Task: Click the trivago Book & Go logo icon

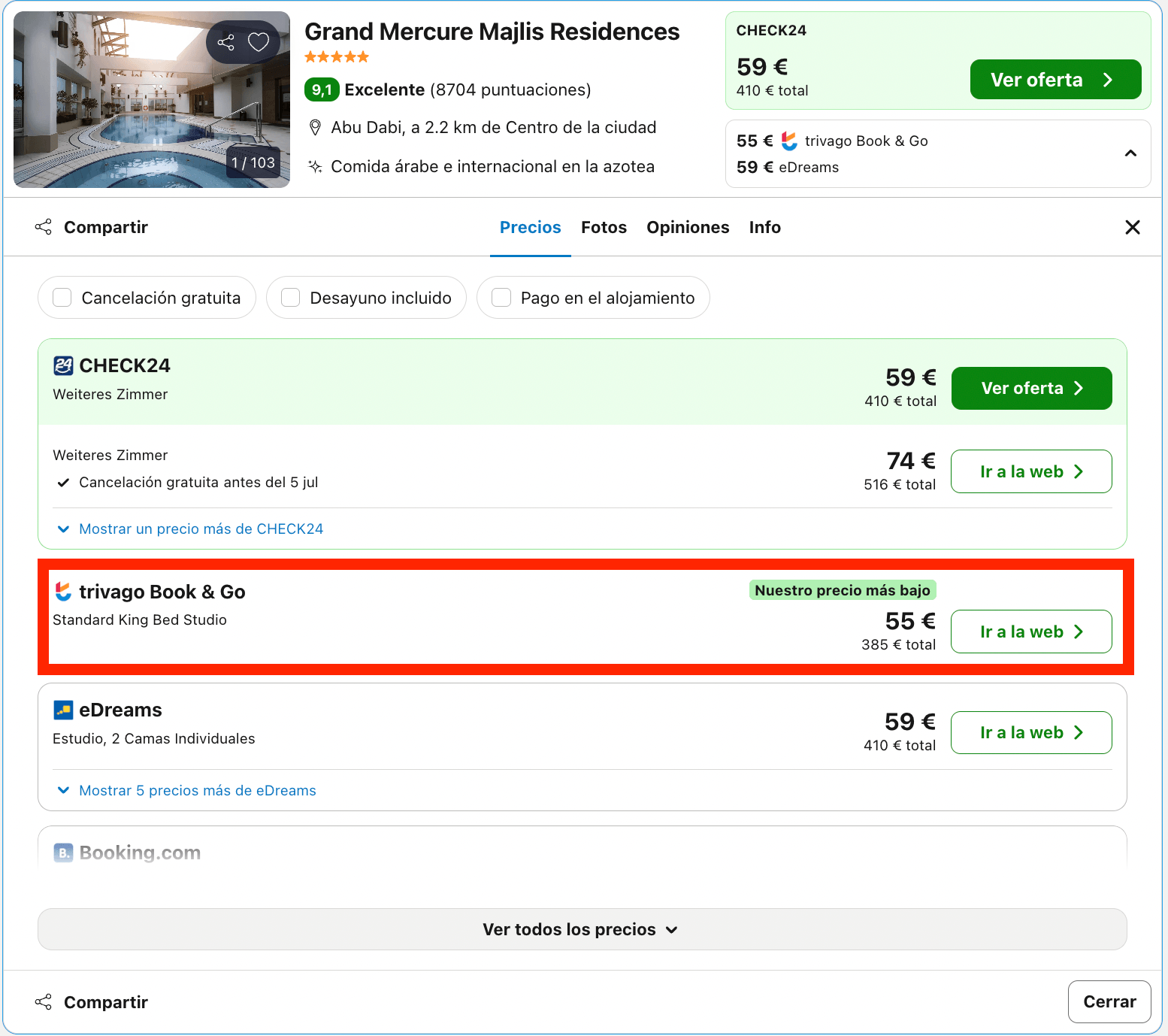Action: 63,592
